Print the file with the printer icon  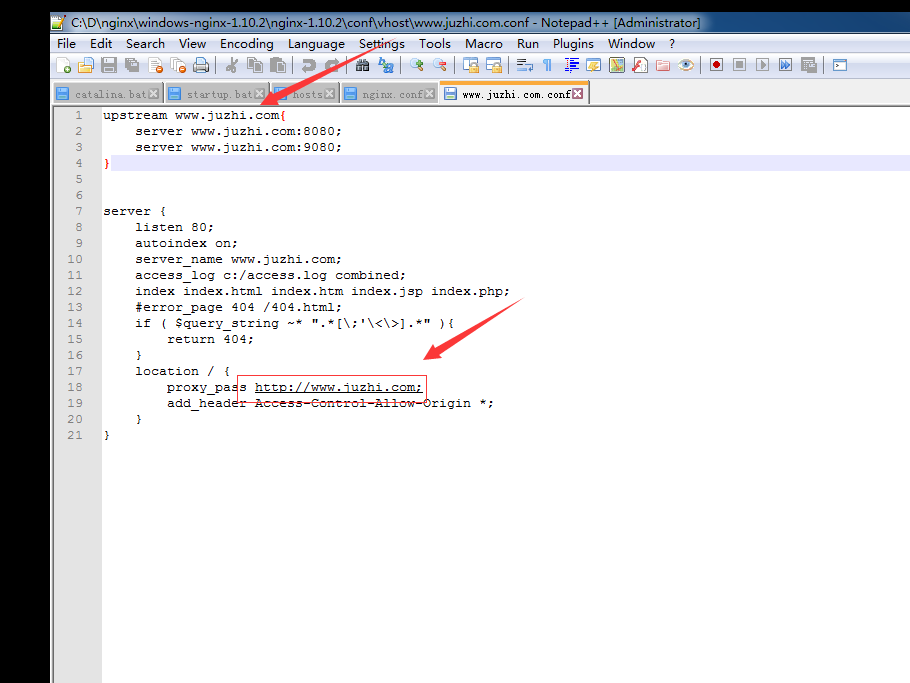point(201,66)
